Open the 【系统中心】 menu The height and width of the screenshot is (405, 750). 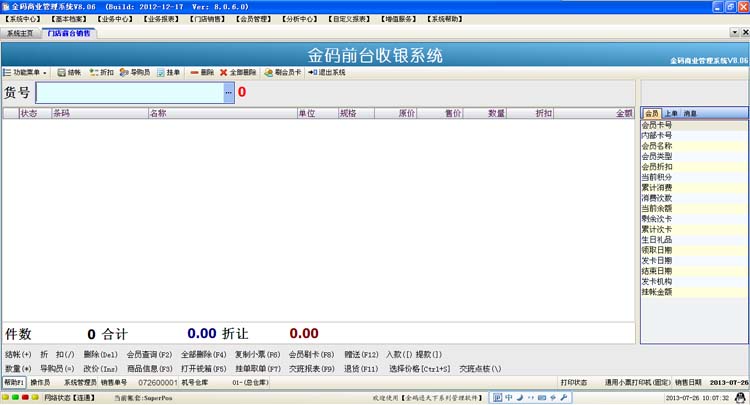coord(23,19)
